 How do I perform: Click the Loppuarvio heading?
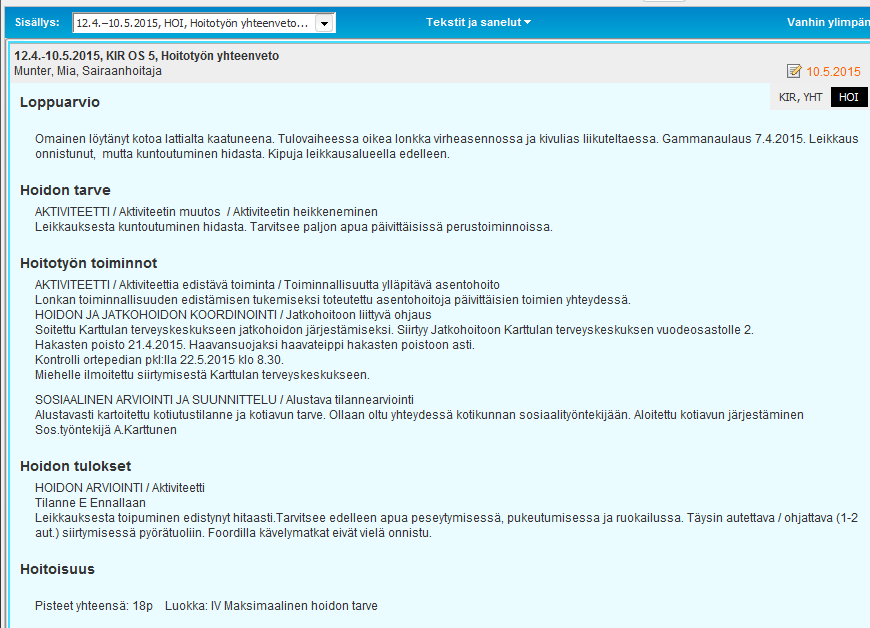pos(60,102)
